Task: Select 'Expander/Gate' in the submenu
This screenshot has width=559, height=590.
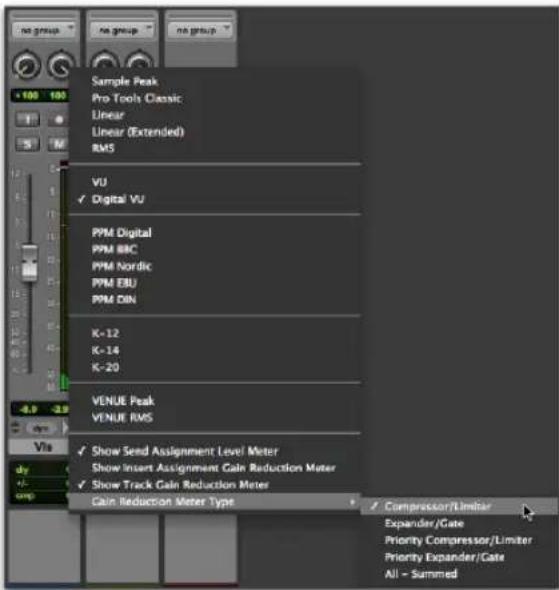Action: pyautogui.click(x=424, y=523)
